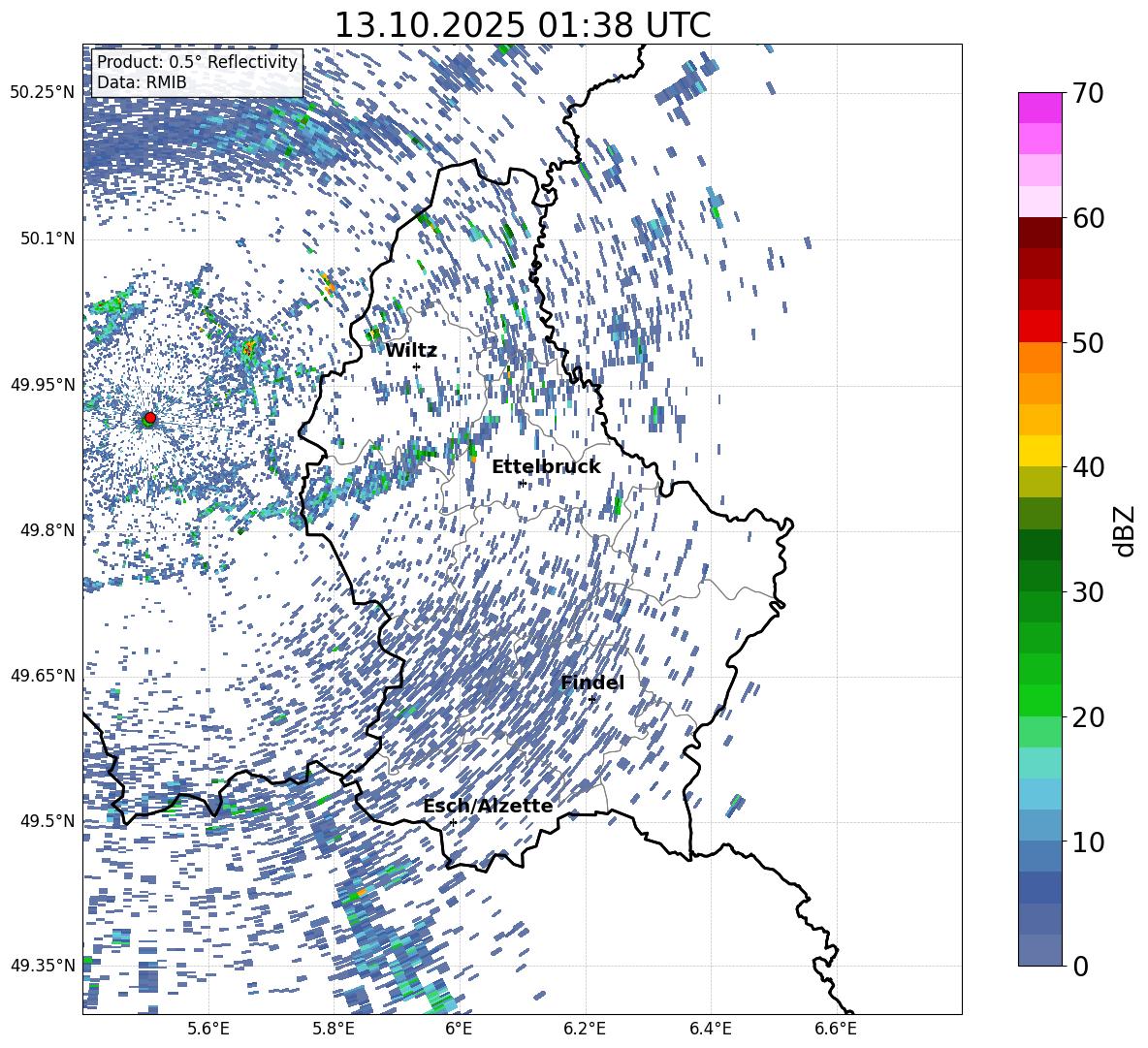
Task: Click the colorbar 0 tick label
Action: click(1080, 966)
